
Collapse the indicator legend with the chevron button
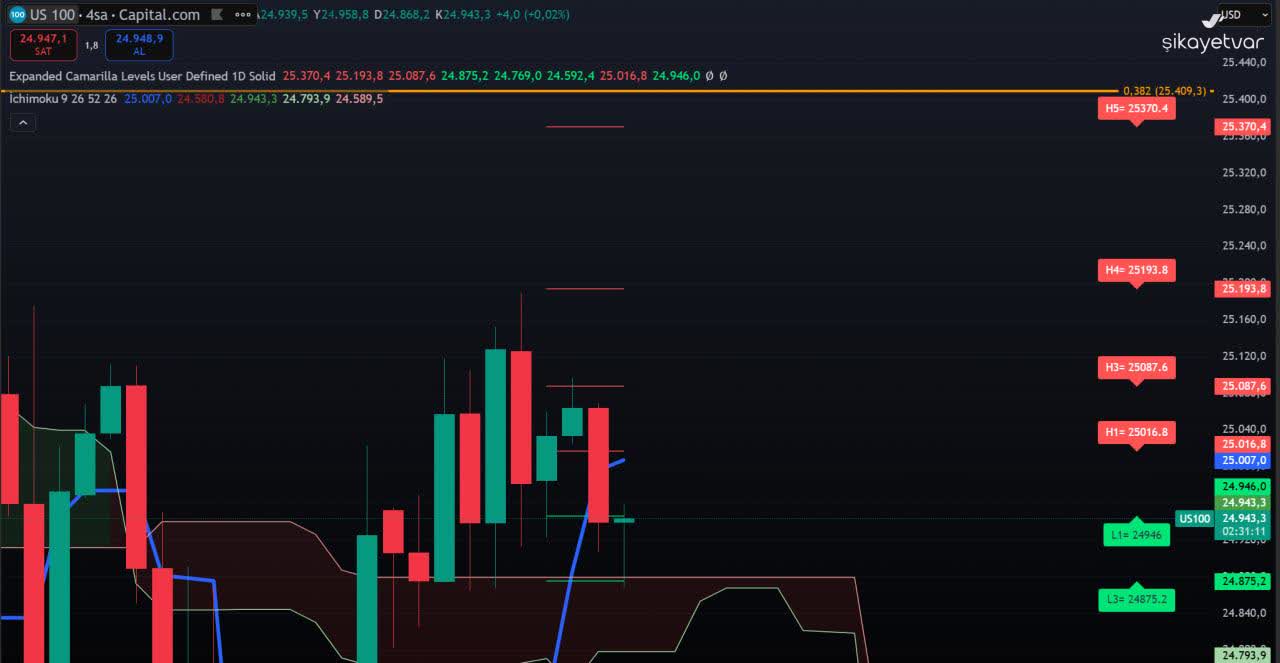(x=23, y=122)
